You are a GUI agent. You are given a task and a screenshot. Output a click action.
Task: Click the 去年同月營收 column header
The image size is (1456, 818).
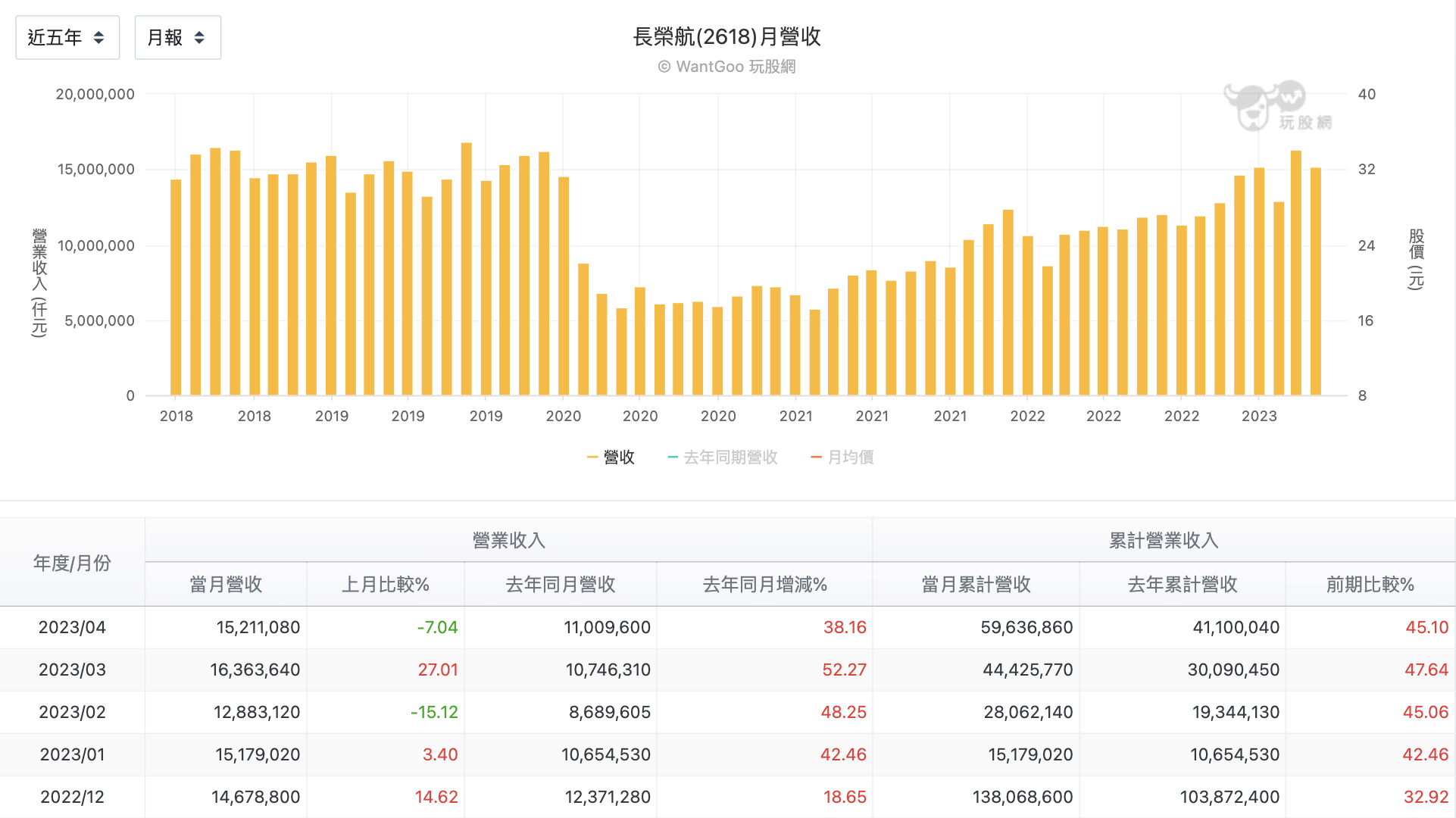[561, 585]
